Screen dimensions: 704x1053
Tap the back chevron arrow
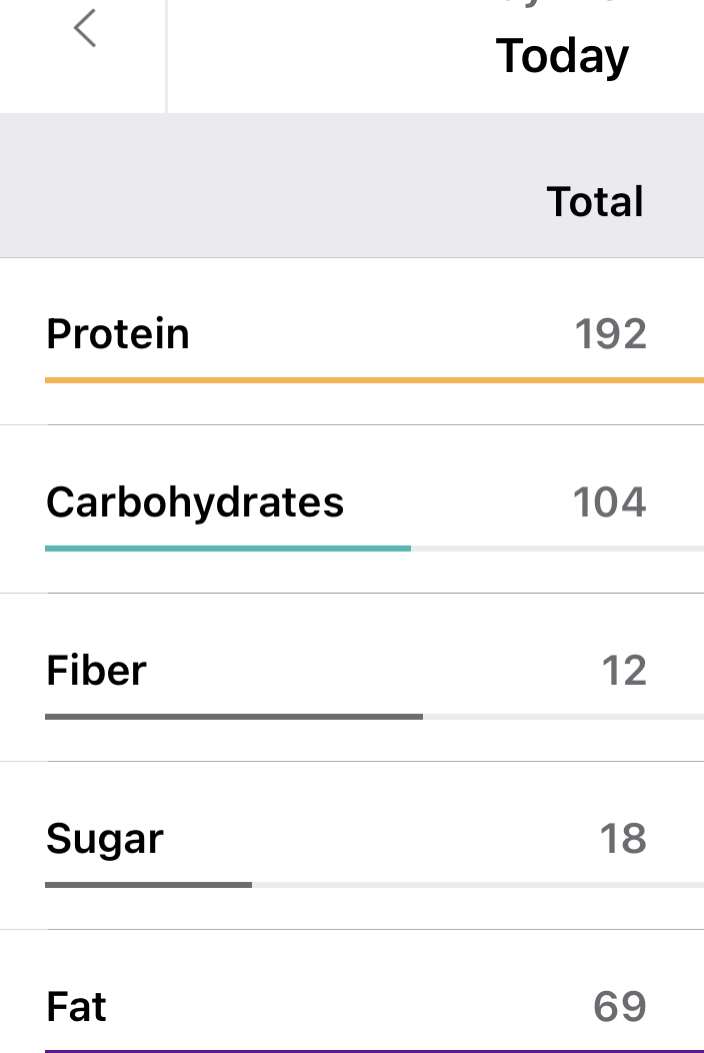point(85,28)
